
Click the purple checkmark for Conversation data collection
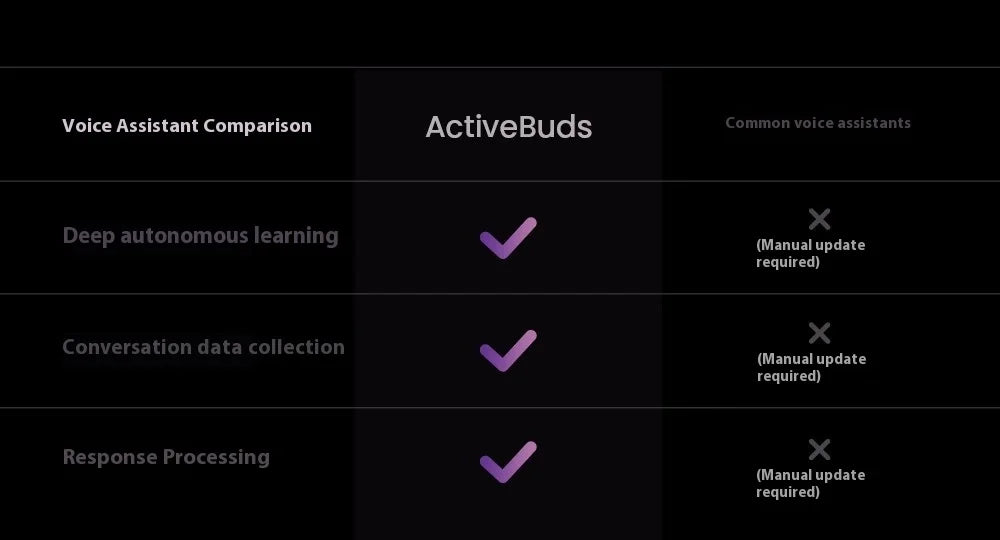pos(508,350)
